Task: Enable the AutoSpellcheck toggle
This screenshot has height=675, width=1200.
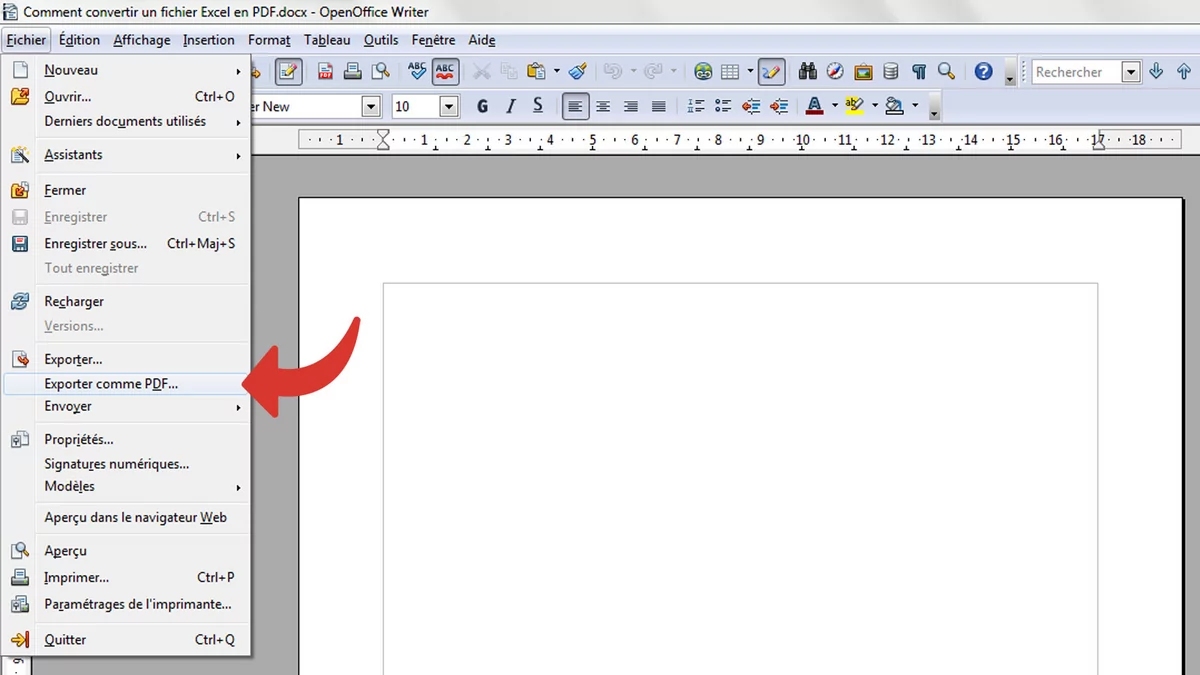Action: tap(444, 72)
